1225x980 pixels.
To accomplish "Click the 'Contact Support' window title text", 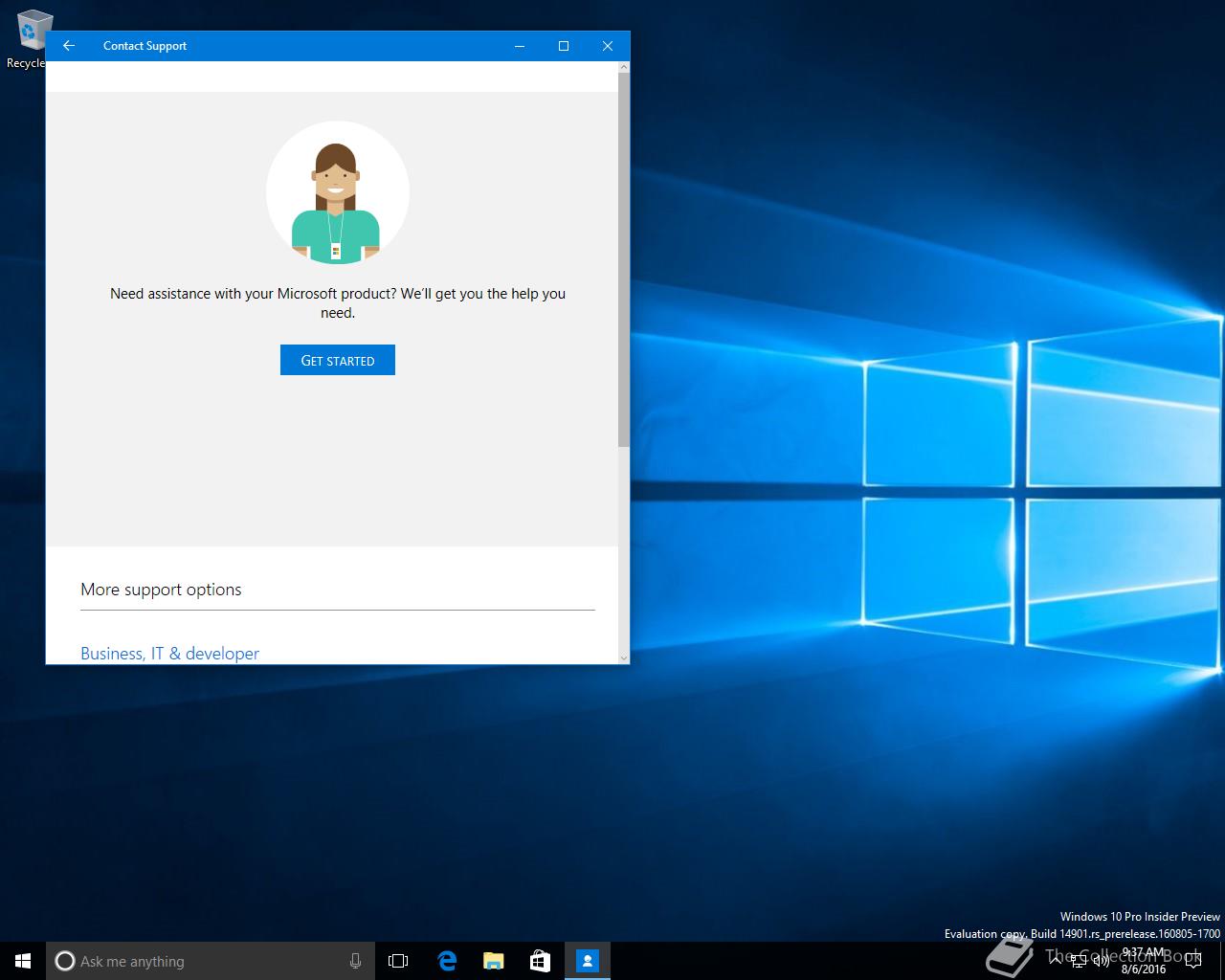I will [145, 46].
